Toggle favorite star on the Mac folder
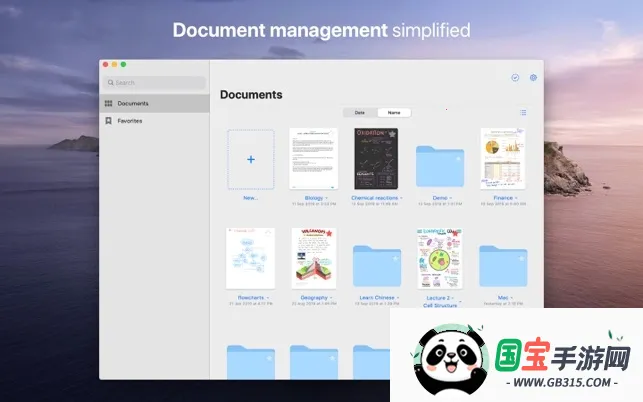 pyautogui.click(x=522, y=258)
